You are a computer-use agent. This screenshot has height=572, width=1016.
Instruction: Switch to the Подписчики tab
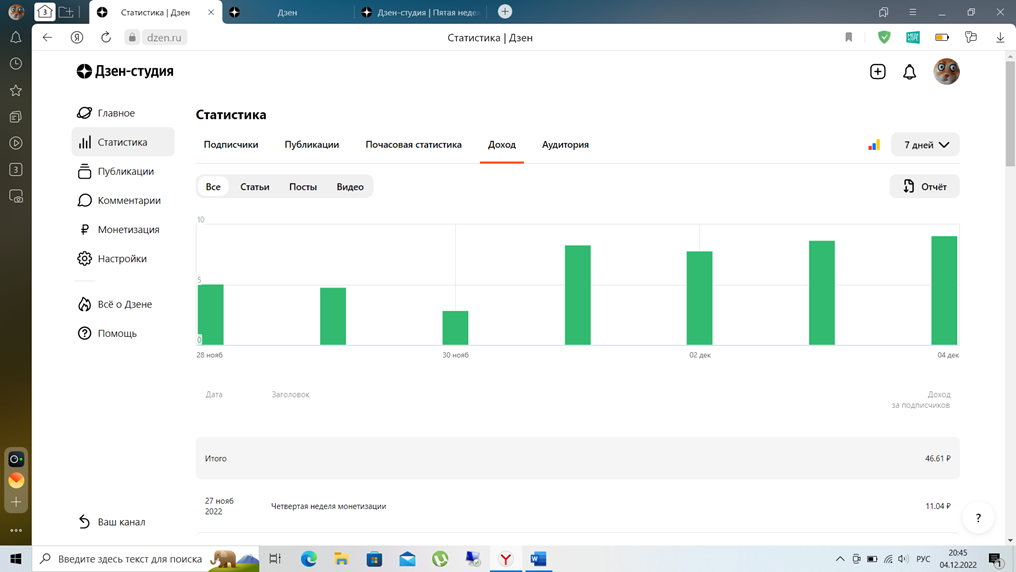[231, 144]
